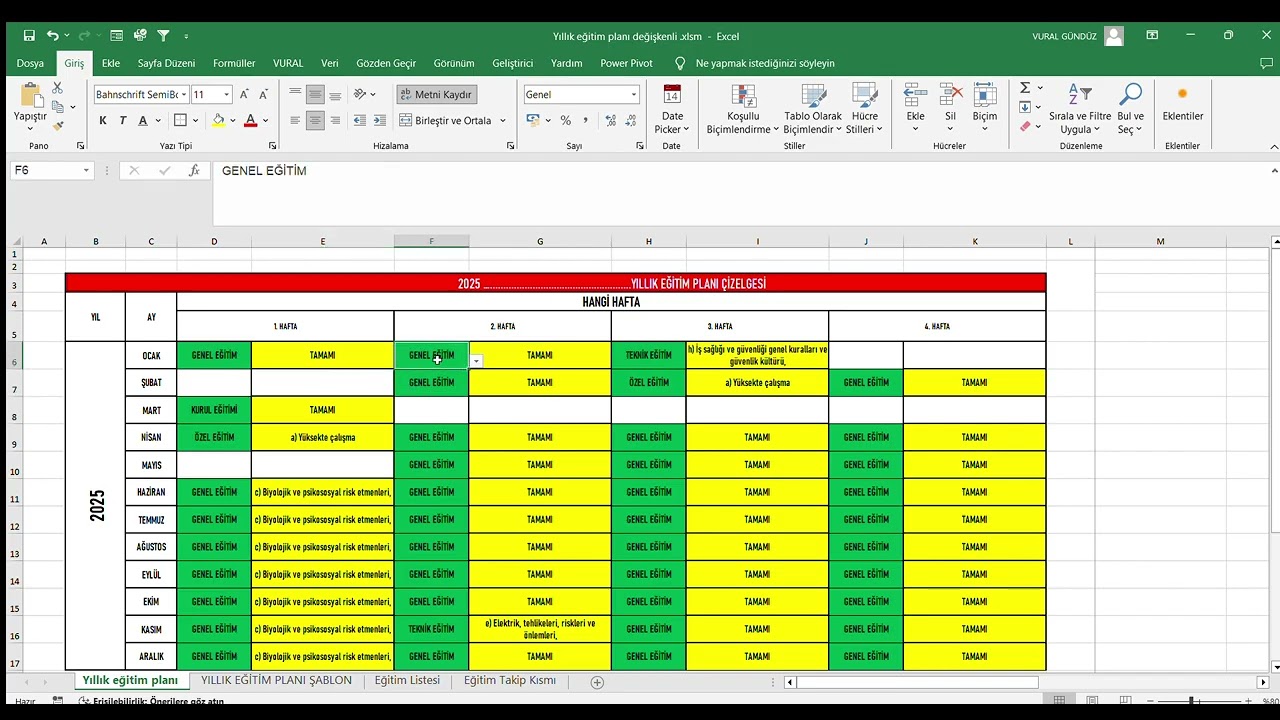Open Bul ve Seç find tool
The height and width of the screenshot is (720, 1280).
1131,108
